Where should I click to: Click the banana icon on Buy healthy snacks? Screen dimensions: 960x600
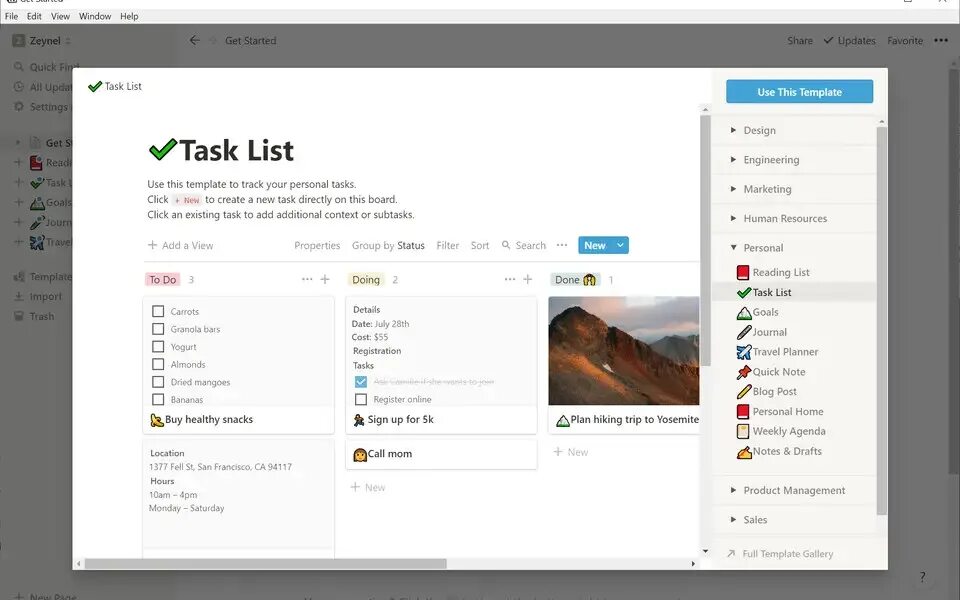tap(157, 420)
